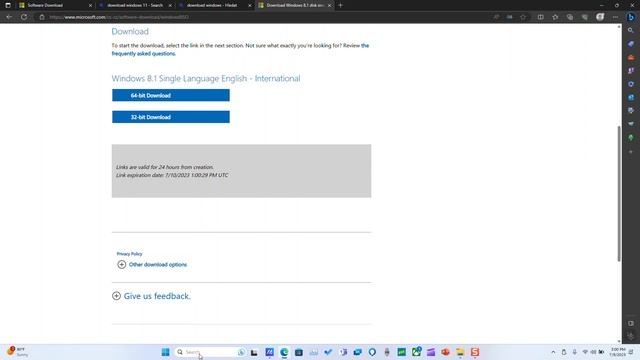Go back to the previous page
The height and width of the screenshot is (360, 640).
[9, 17]
